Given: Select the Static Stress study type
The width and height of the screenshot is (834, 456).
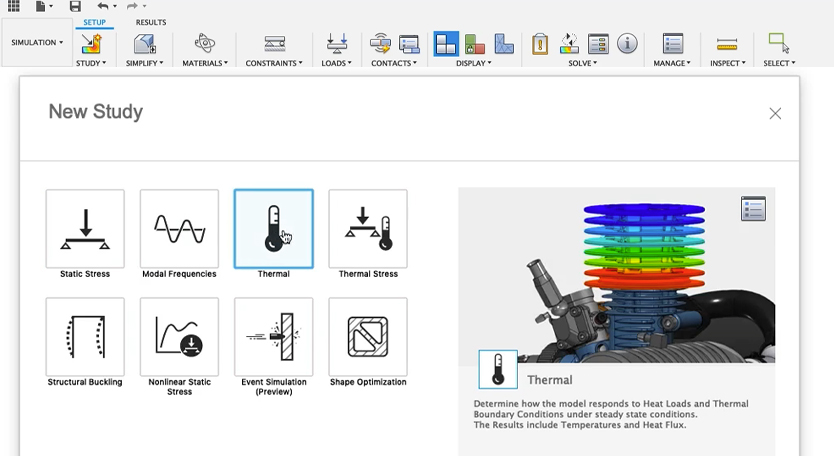Looking at the screenshot, I should 85,229.
